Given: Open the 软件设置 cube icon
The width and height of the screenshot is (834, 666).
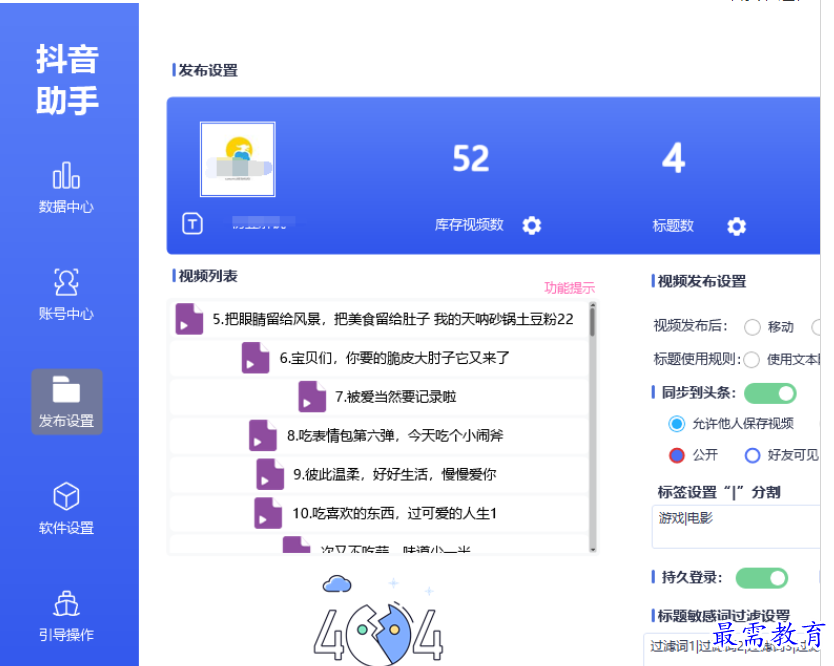Looking at the screenshot, I should [66, 496].
